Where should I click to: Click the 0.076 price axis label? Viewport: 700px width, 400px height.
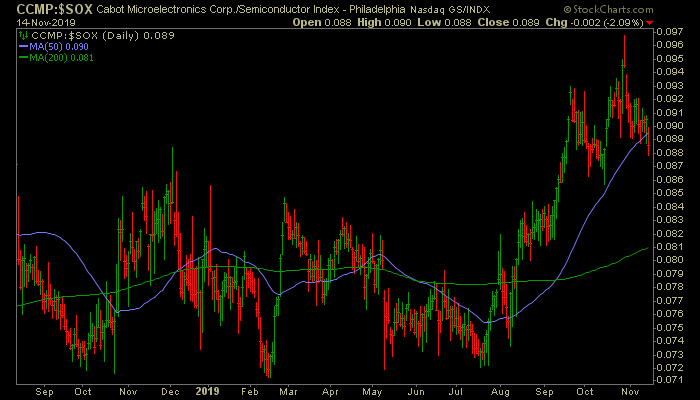click(670, 314)
